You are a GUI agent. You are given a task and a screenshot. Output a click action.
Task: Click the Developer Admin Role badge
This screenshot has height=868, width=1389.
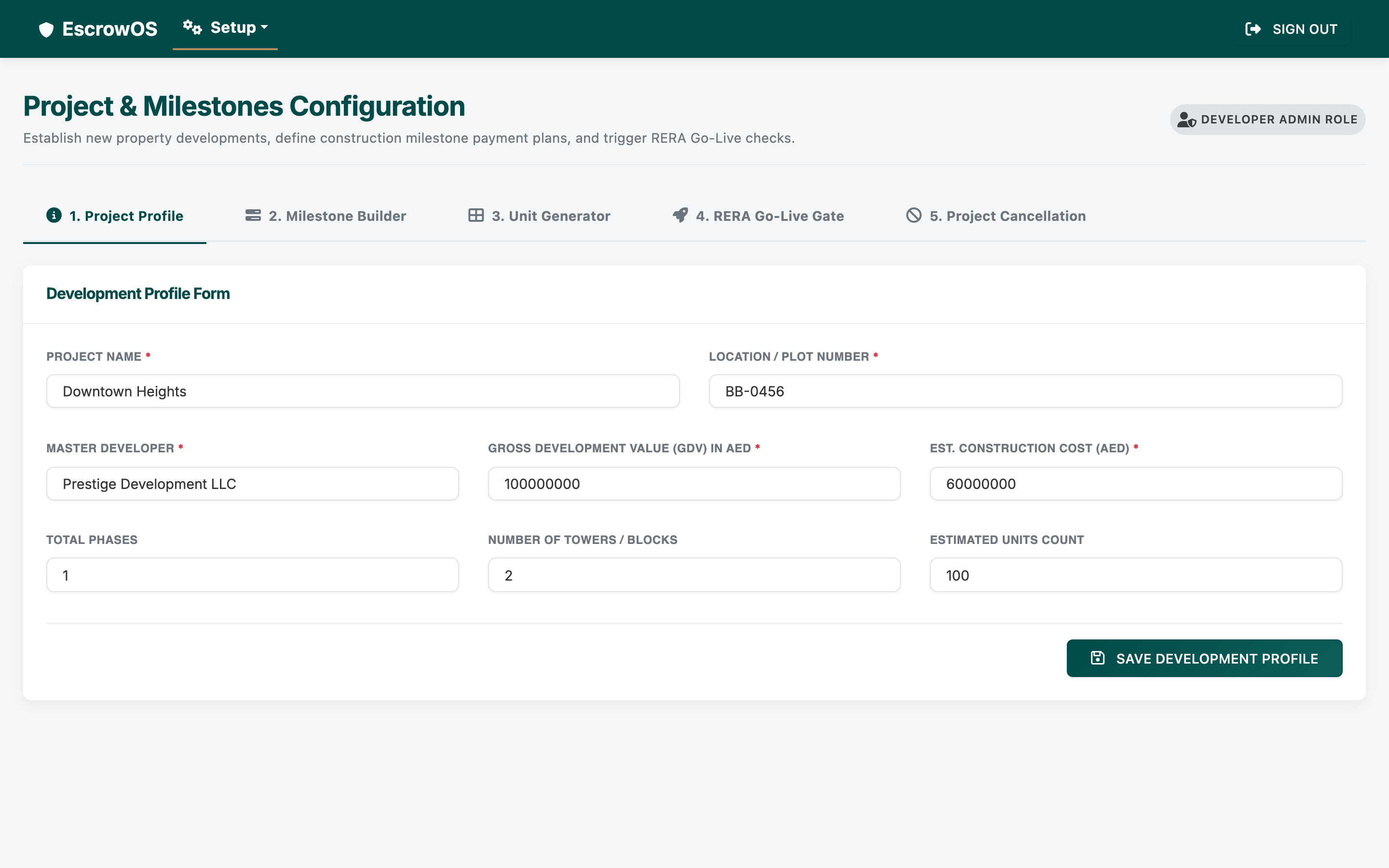(x=1267, y=120)
